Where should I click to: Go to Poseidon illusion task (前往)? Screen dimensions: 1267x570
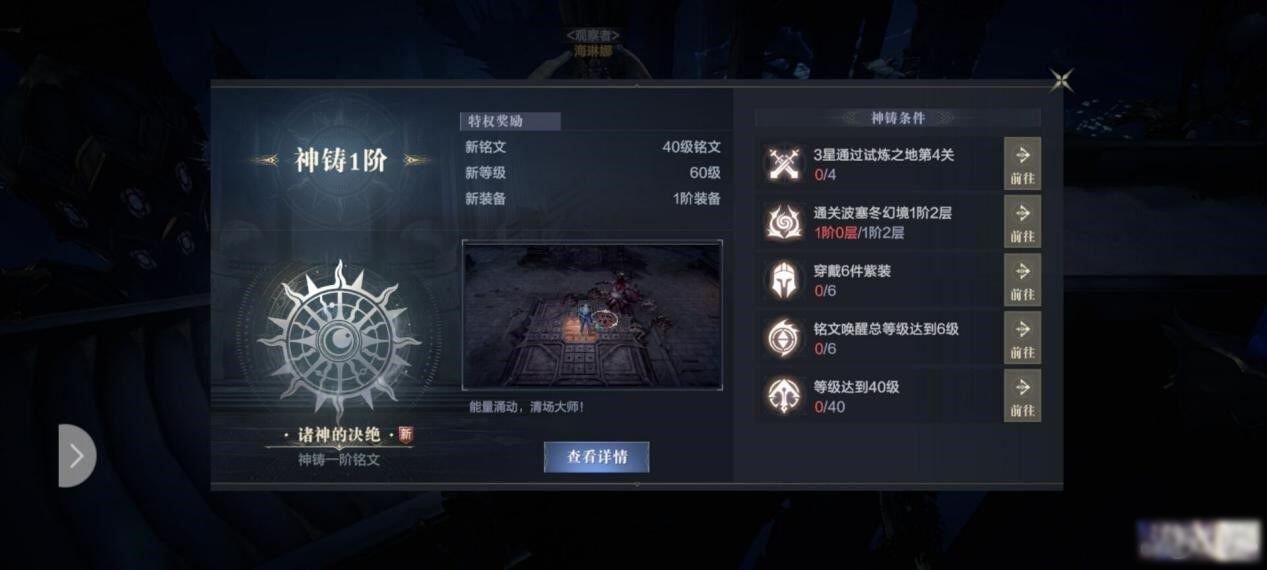pos(1022,221)
